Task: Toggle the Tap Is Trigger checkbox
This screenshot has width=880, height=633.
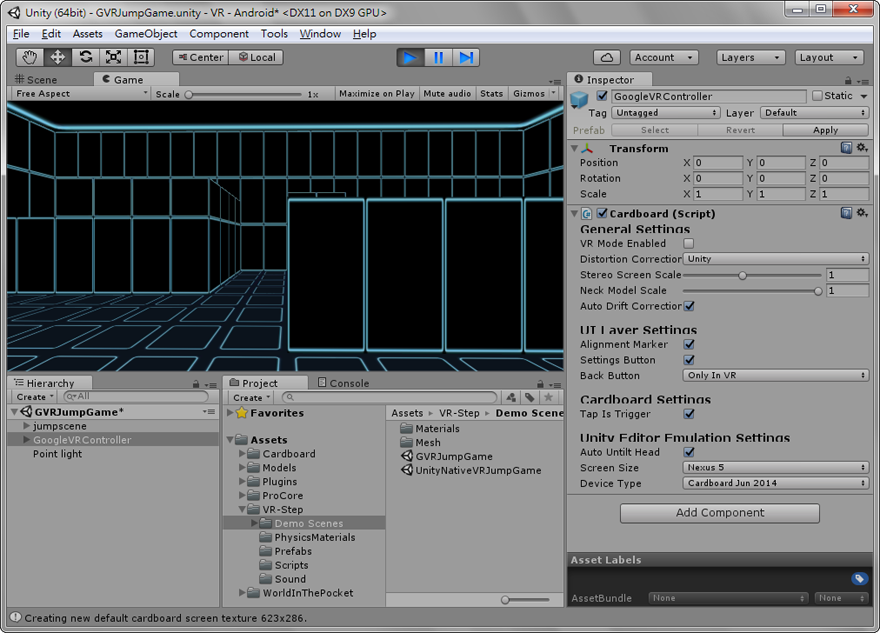Action: pos(689,414)
